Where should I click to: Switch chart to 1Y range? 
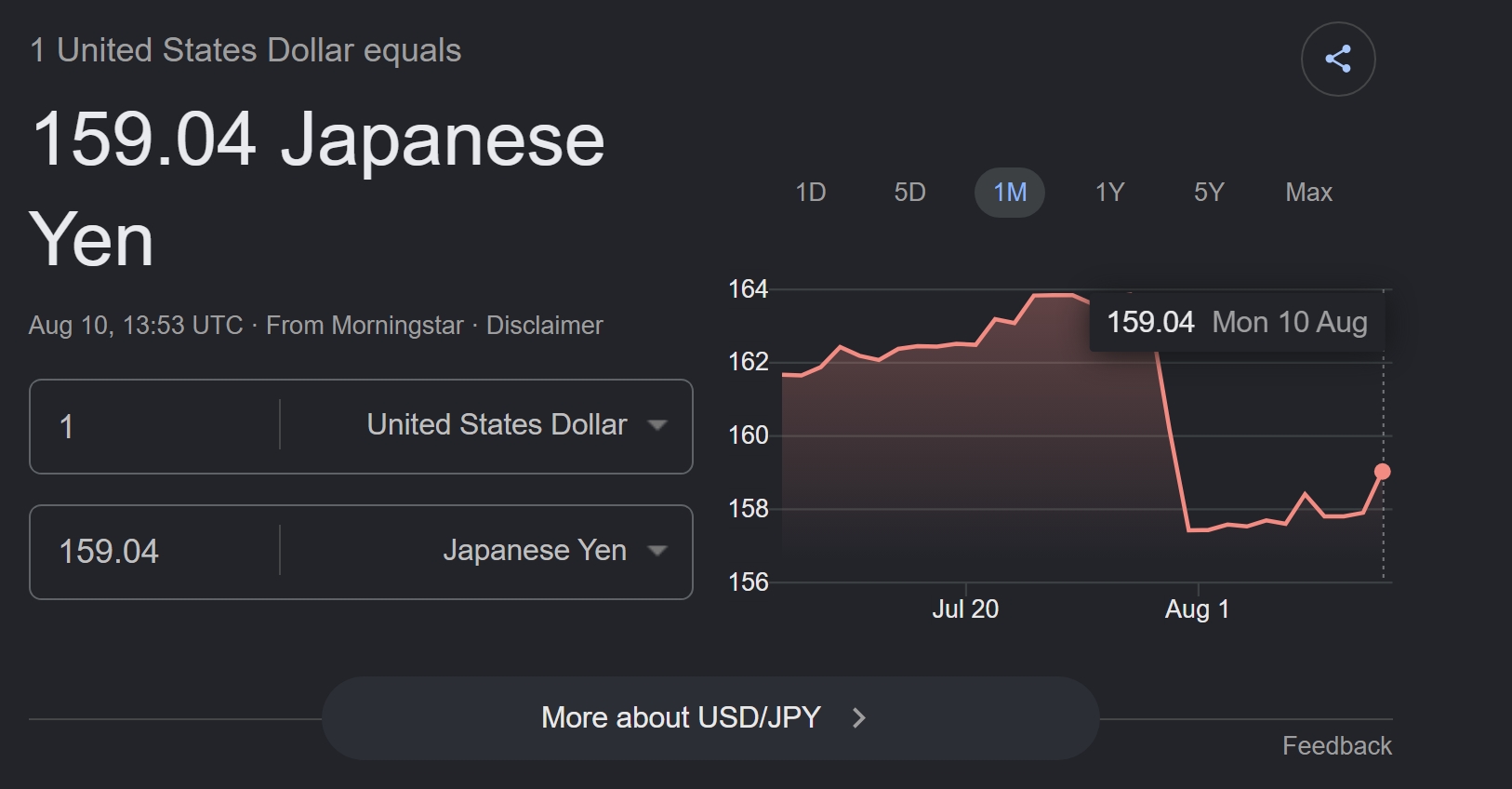coord(1109,193)
